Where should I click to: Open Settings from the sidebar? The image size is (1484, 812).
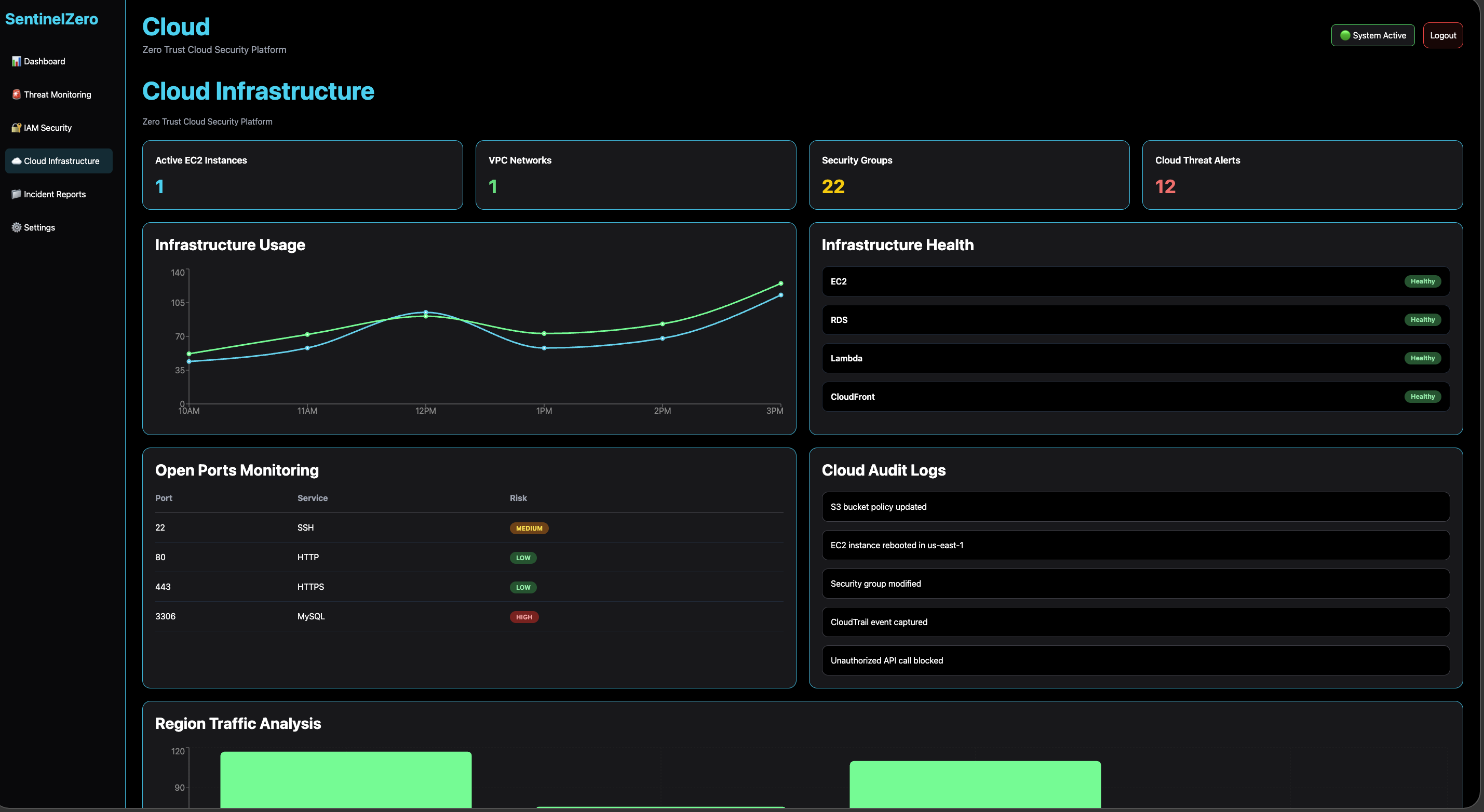point(59,227)
